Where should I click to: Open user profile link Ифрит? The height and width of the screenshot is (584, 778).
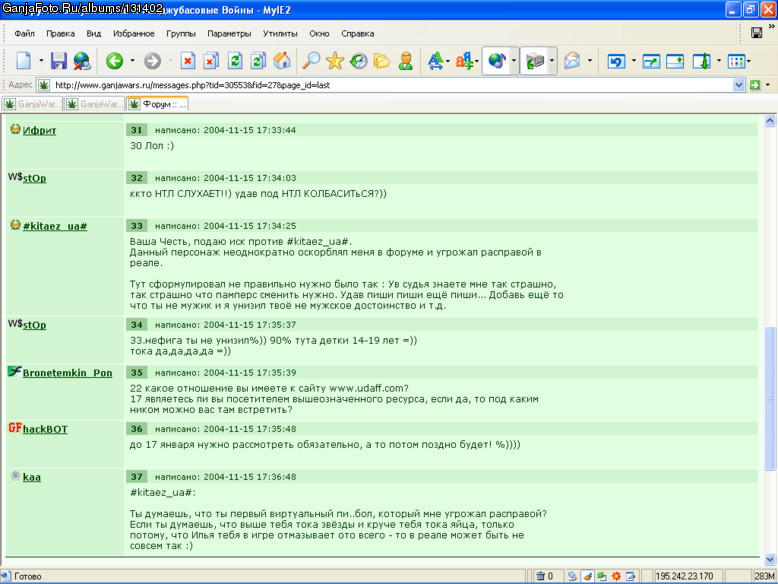39,130
